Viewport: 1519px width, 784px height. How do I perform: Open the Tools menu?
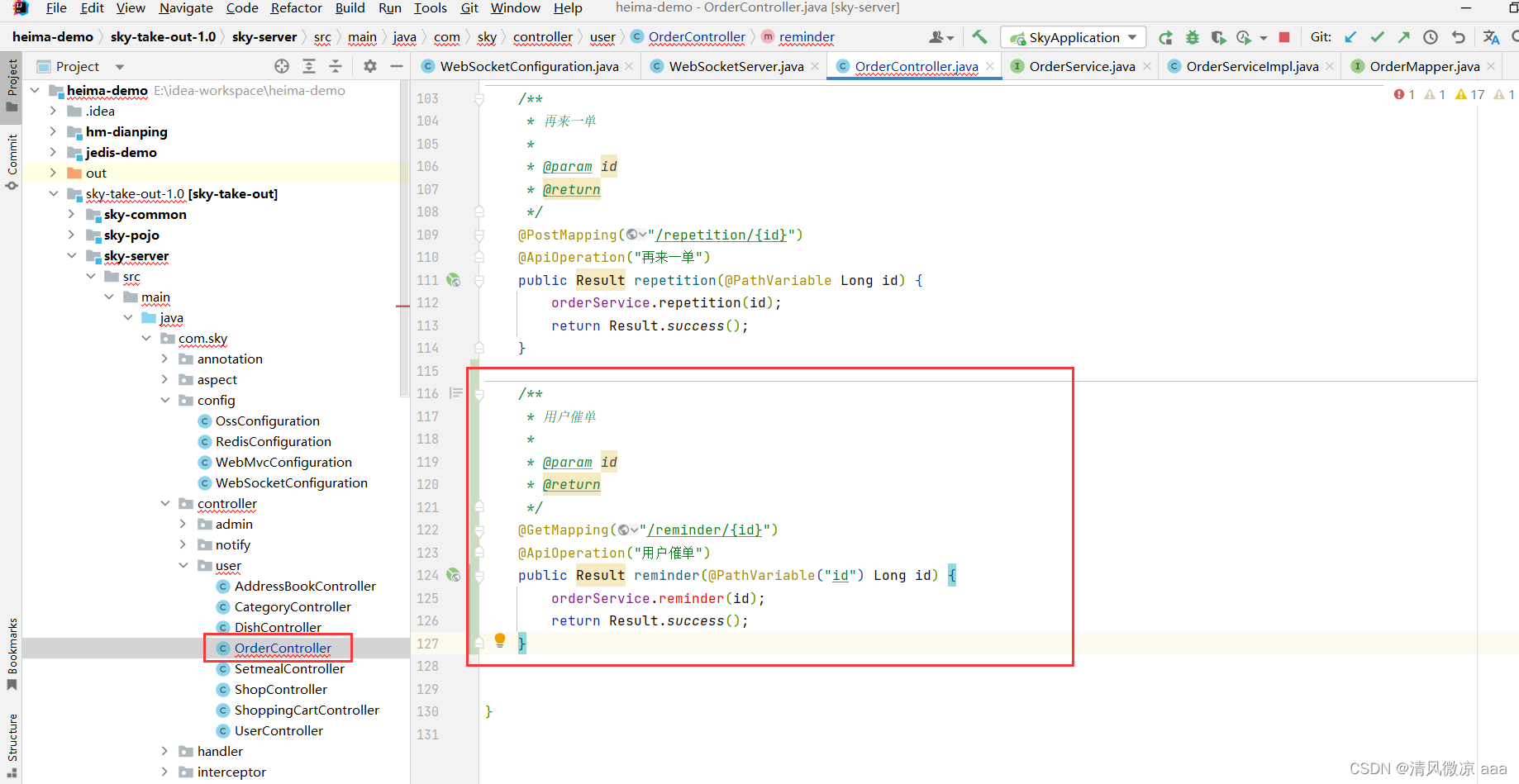click(x=430, y=8)
